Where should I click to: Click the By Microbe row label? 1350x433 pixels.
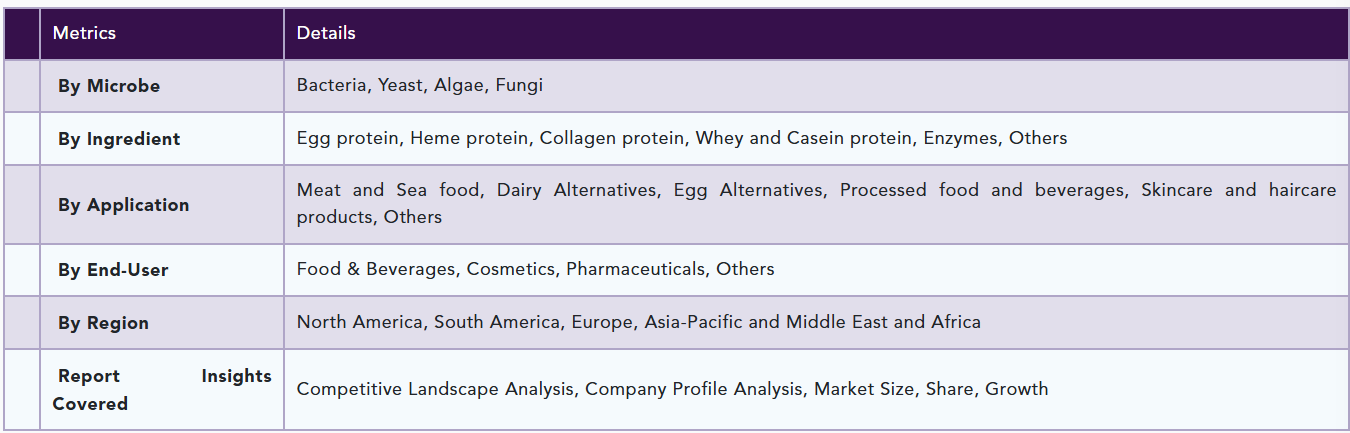pos(109,86)
